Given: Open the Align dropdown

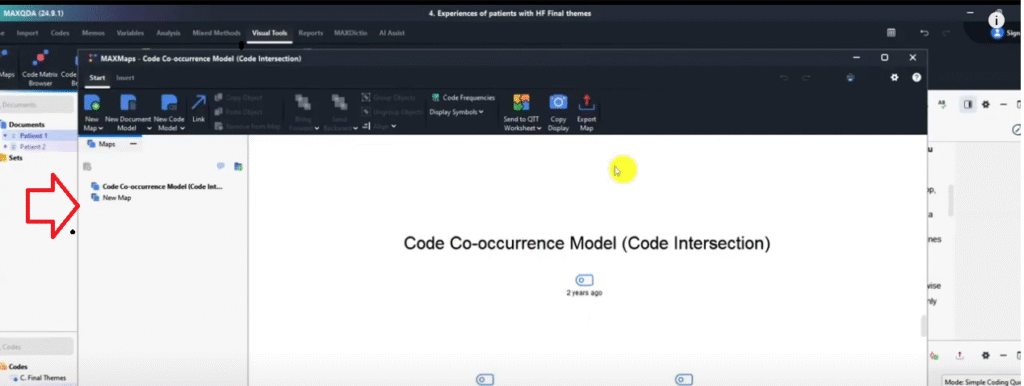Looking at the screenshot, I should pos(379,126).
